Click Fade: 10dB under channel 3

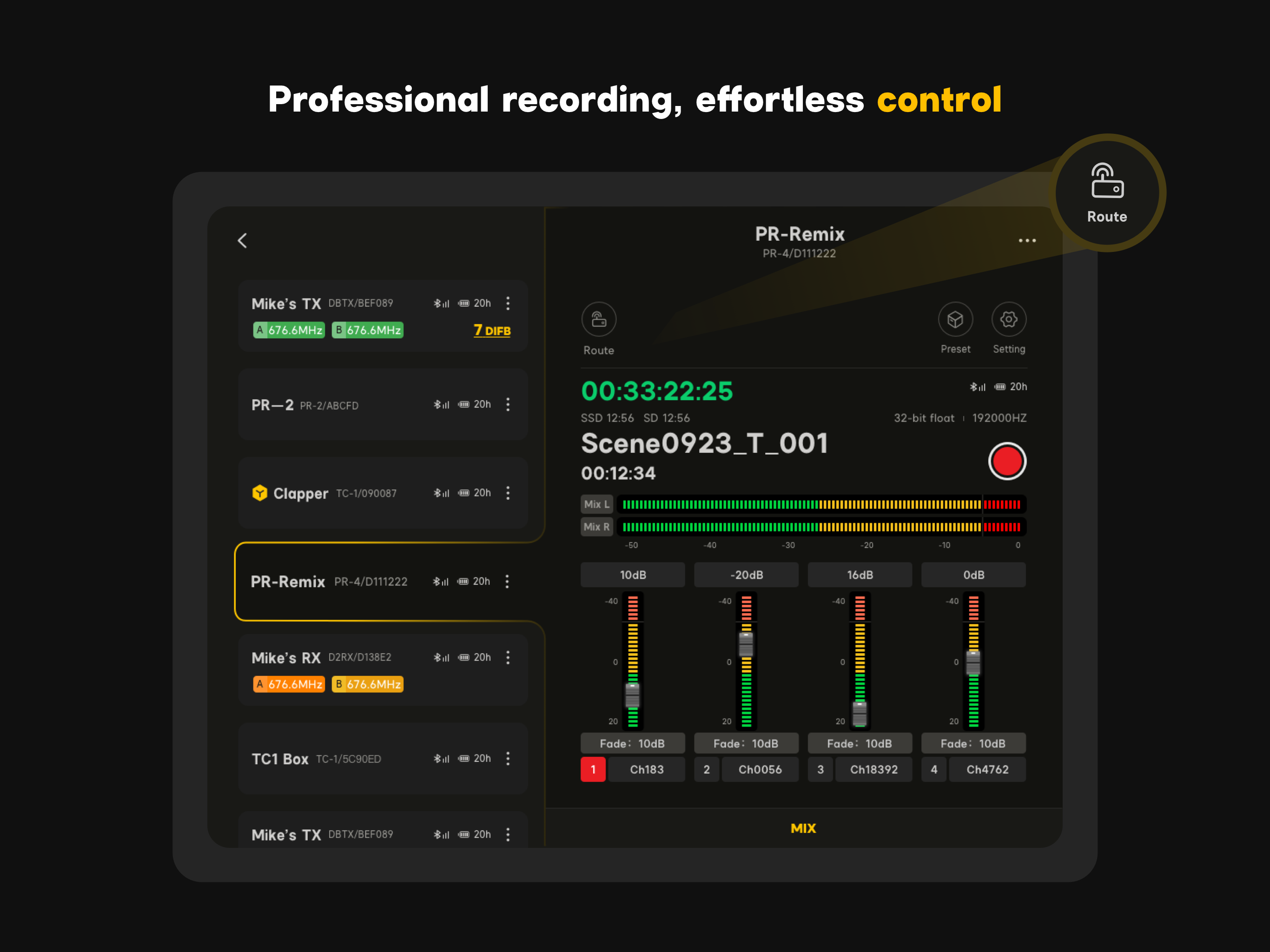click(860, 744)
